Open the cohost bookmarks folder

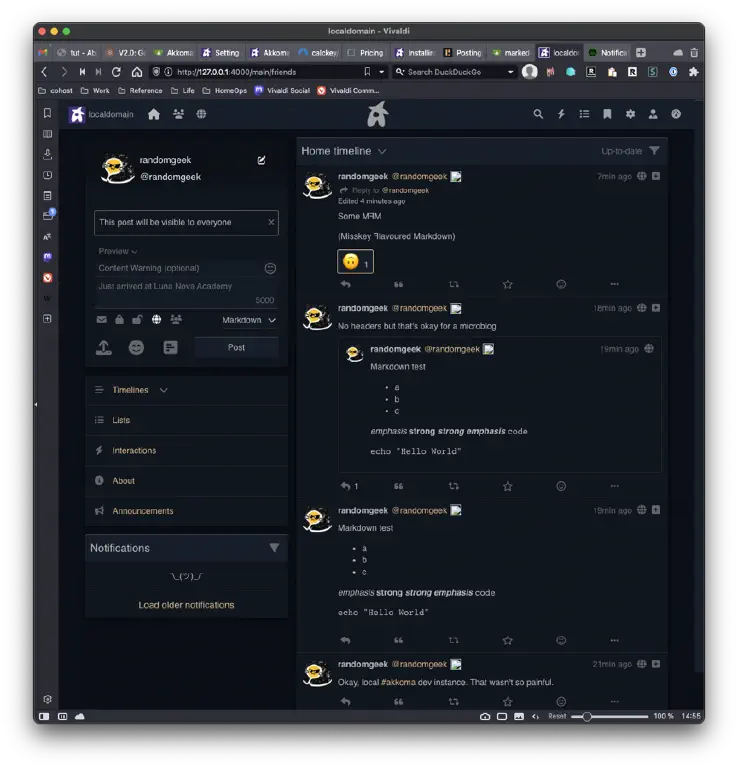[55, 91]
